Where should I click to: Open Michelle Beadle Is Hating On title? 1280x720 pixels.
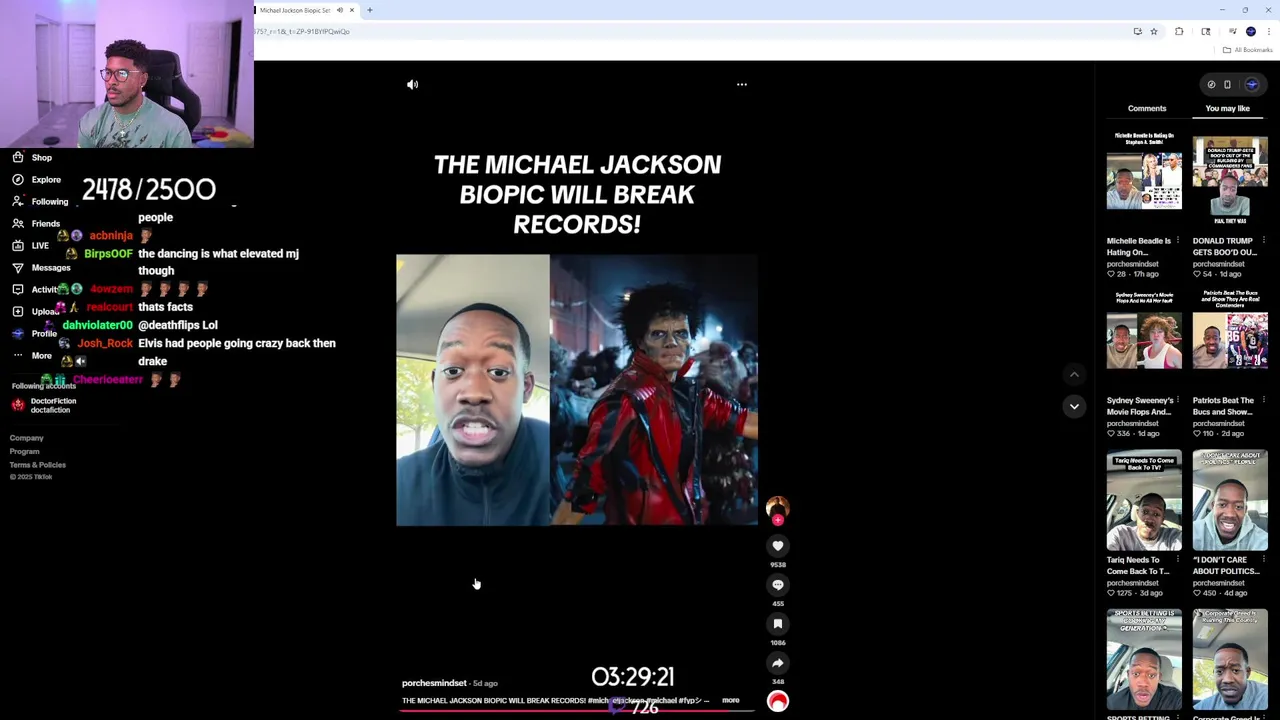pyautogui.click(x=1139, y=247)
